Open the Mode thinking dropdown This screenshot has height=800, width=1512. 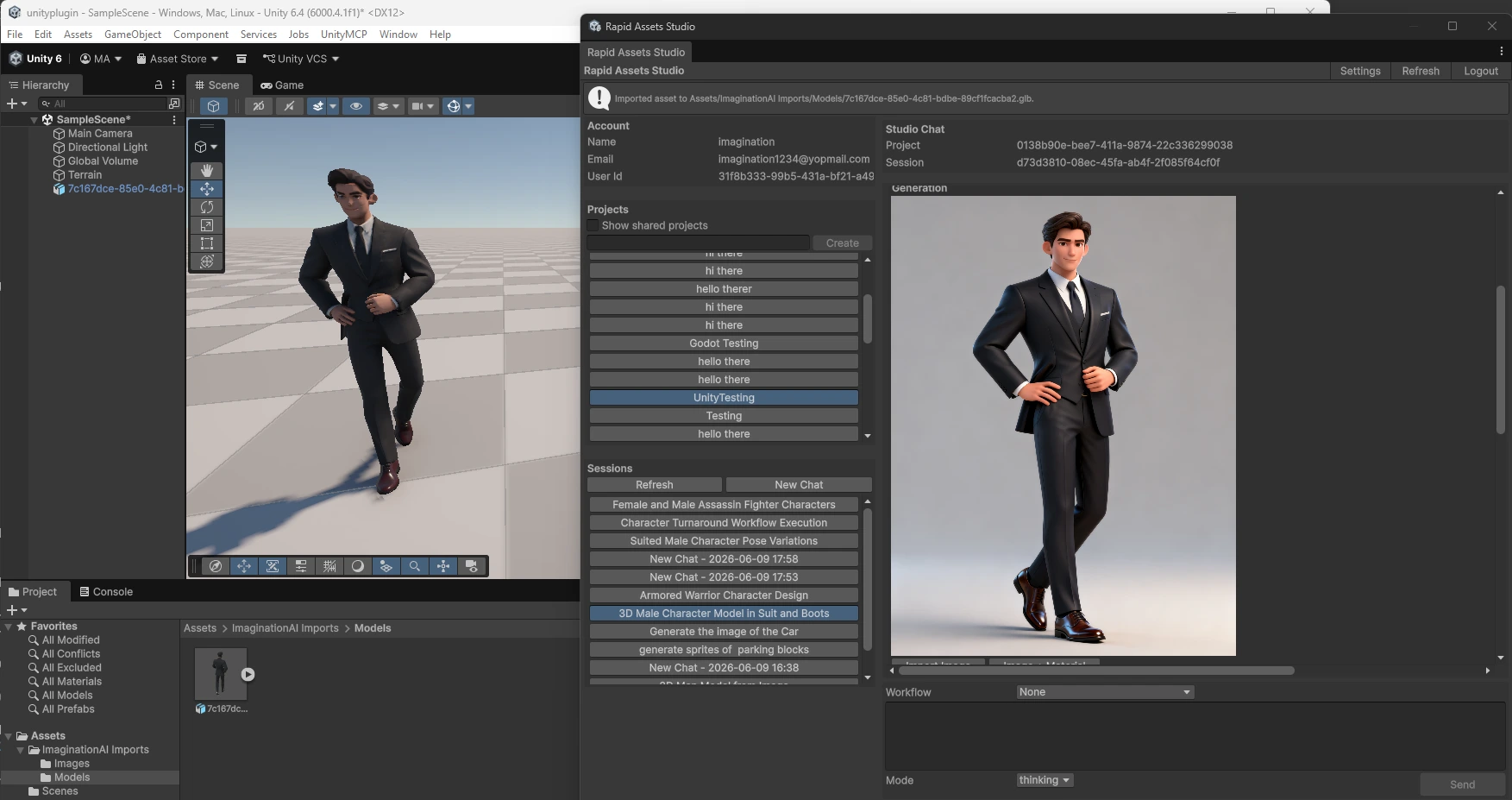[1045, 780]
